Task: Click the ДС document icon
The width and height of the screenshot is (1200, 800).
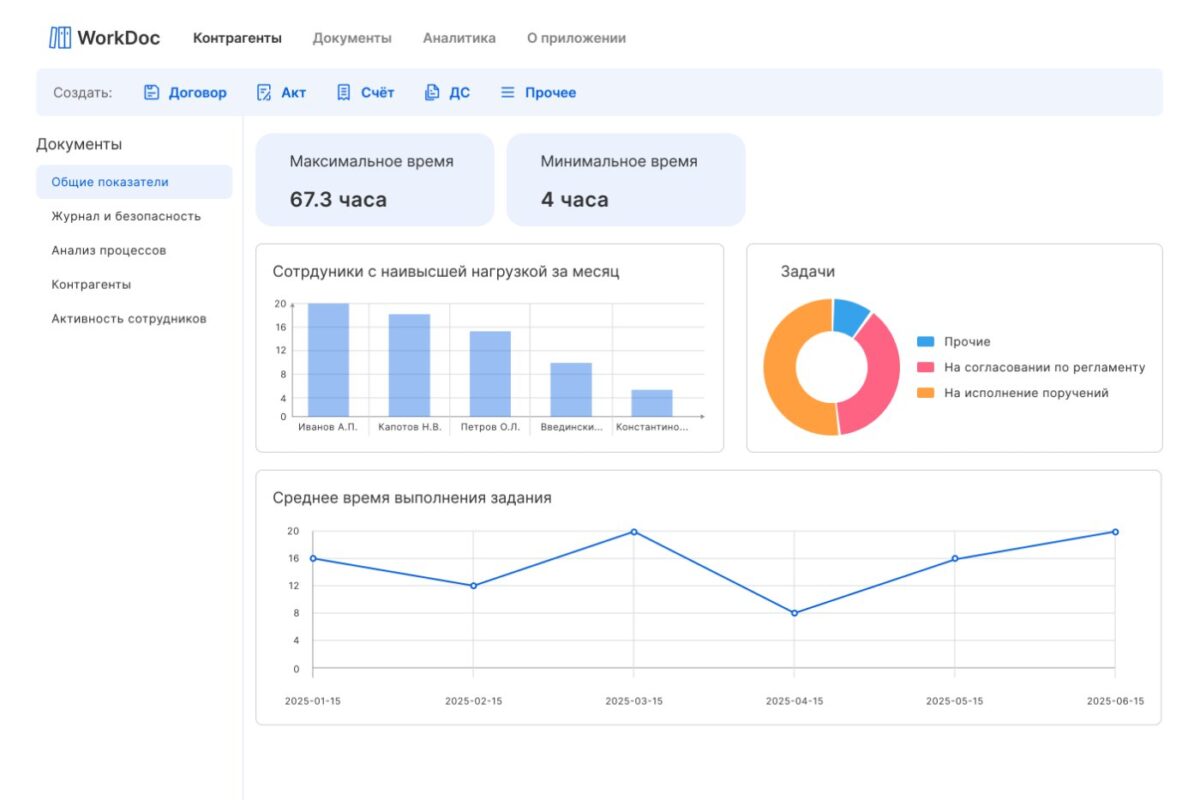Action: [432, 92]
